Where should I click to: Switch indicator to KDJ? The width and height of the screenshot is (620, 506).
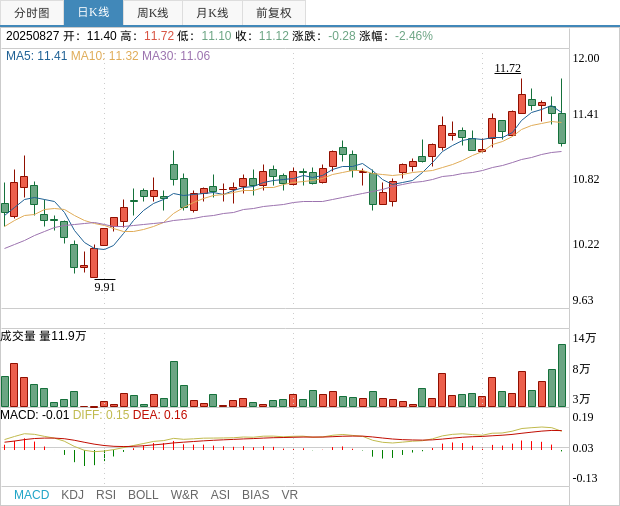[x=72, y=495]
